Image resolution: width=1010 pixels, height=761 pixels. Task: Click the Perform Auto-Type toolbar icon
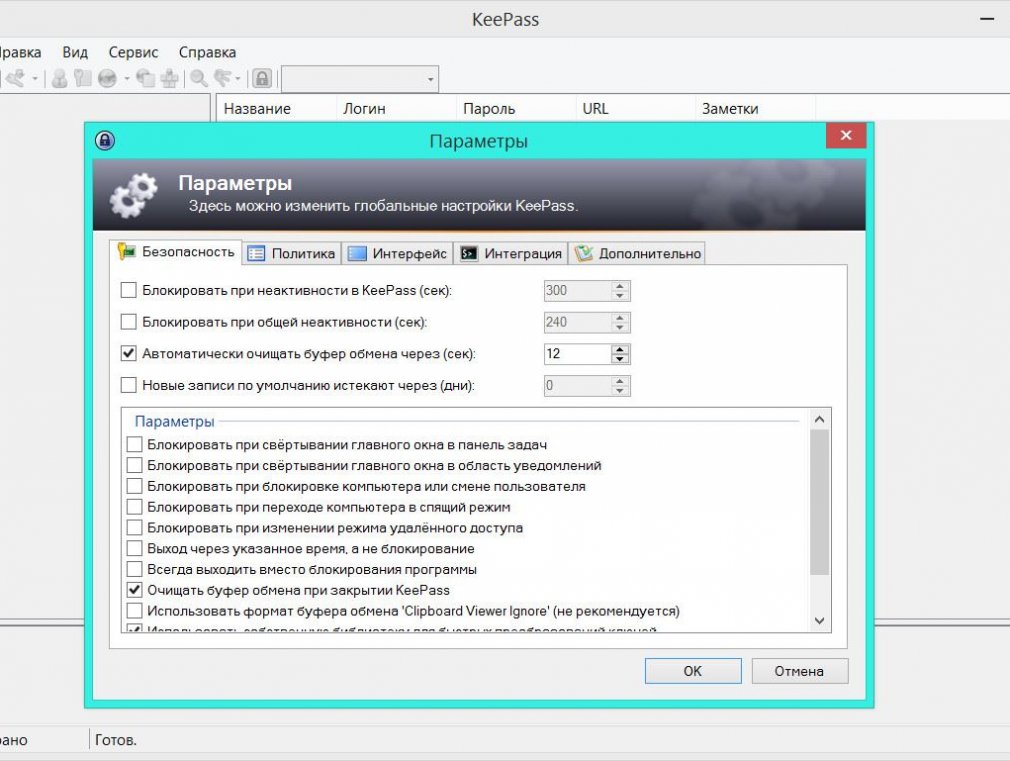tap(169, 79)
